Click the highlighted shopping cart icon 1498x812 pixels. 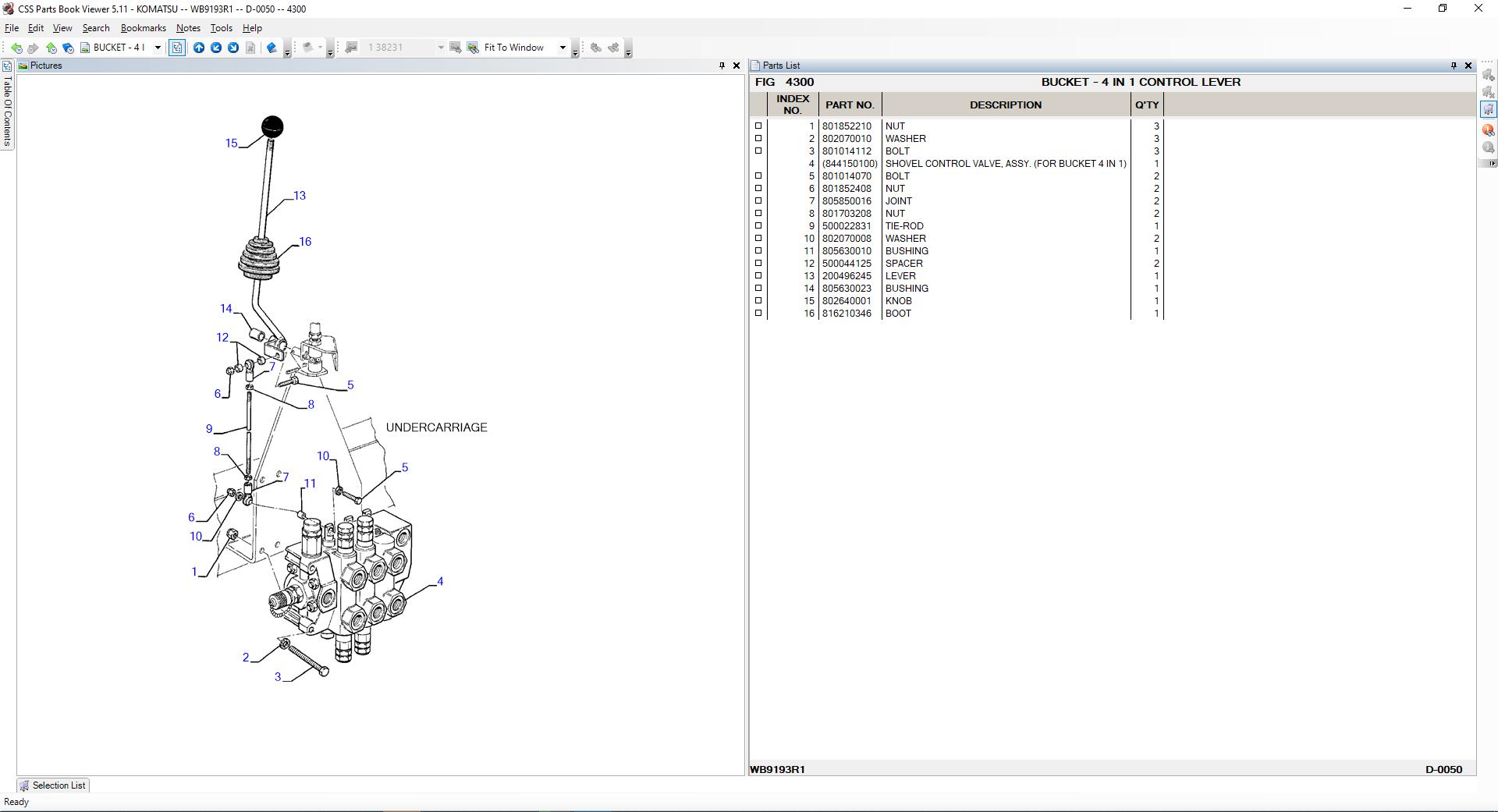coord(1488,110)
